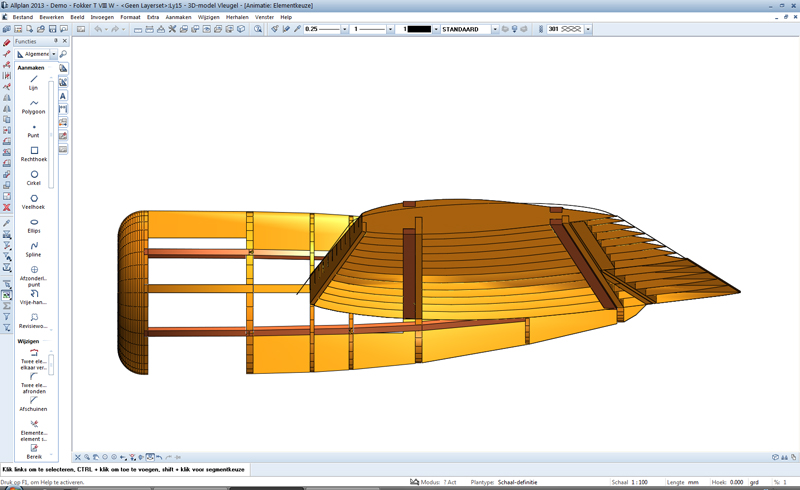800x490 pixels.
Task: Open the Aanmaken menu
Action: (179, 17)
